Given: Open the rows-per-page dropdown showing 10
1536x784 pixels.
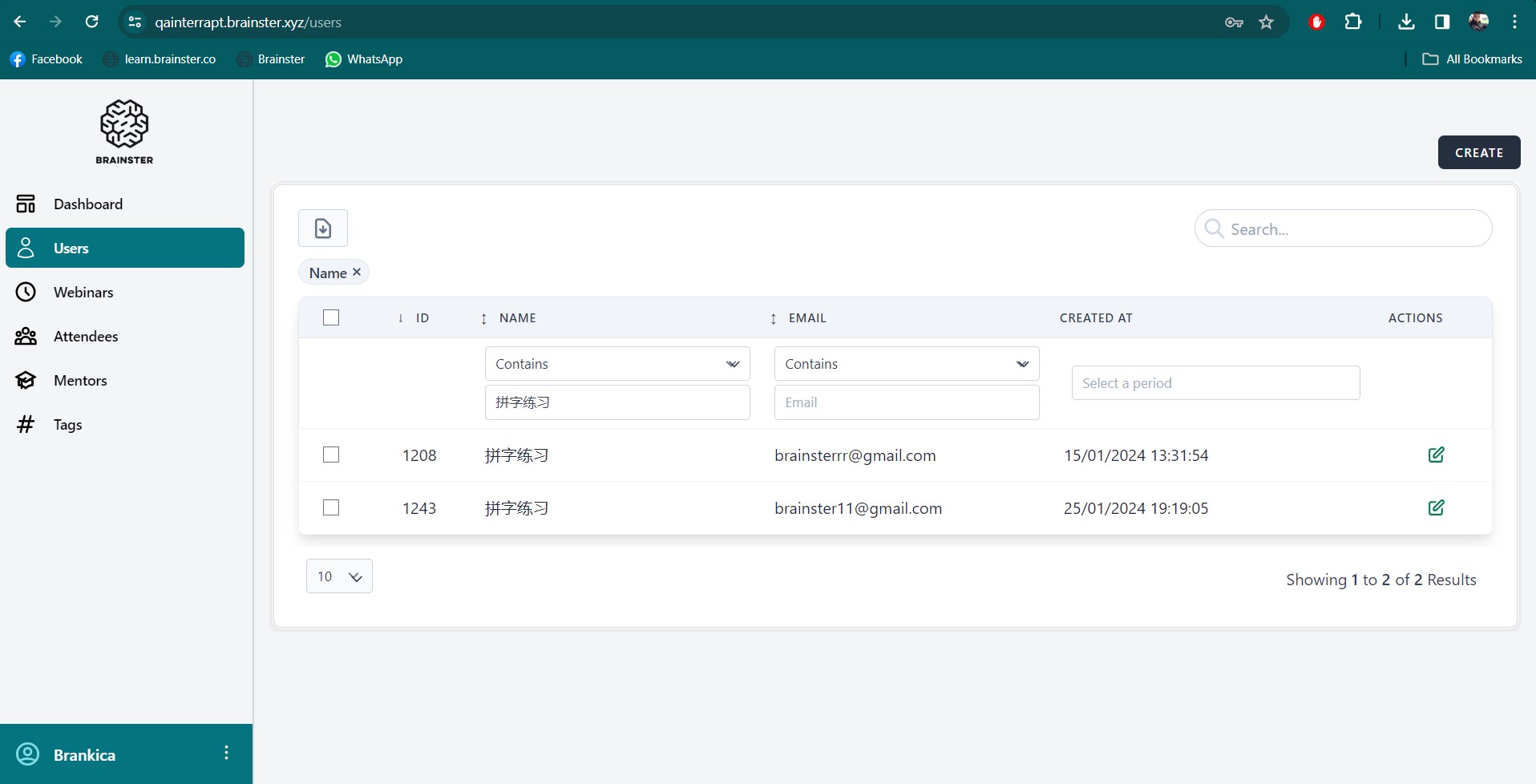Looking at the screenshot, I should point(339,576).
